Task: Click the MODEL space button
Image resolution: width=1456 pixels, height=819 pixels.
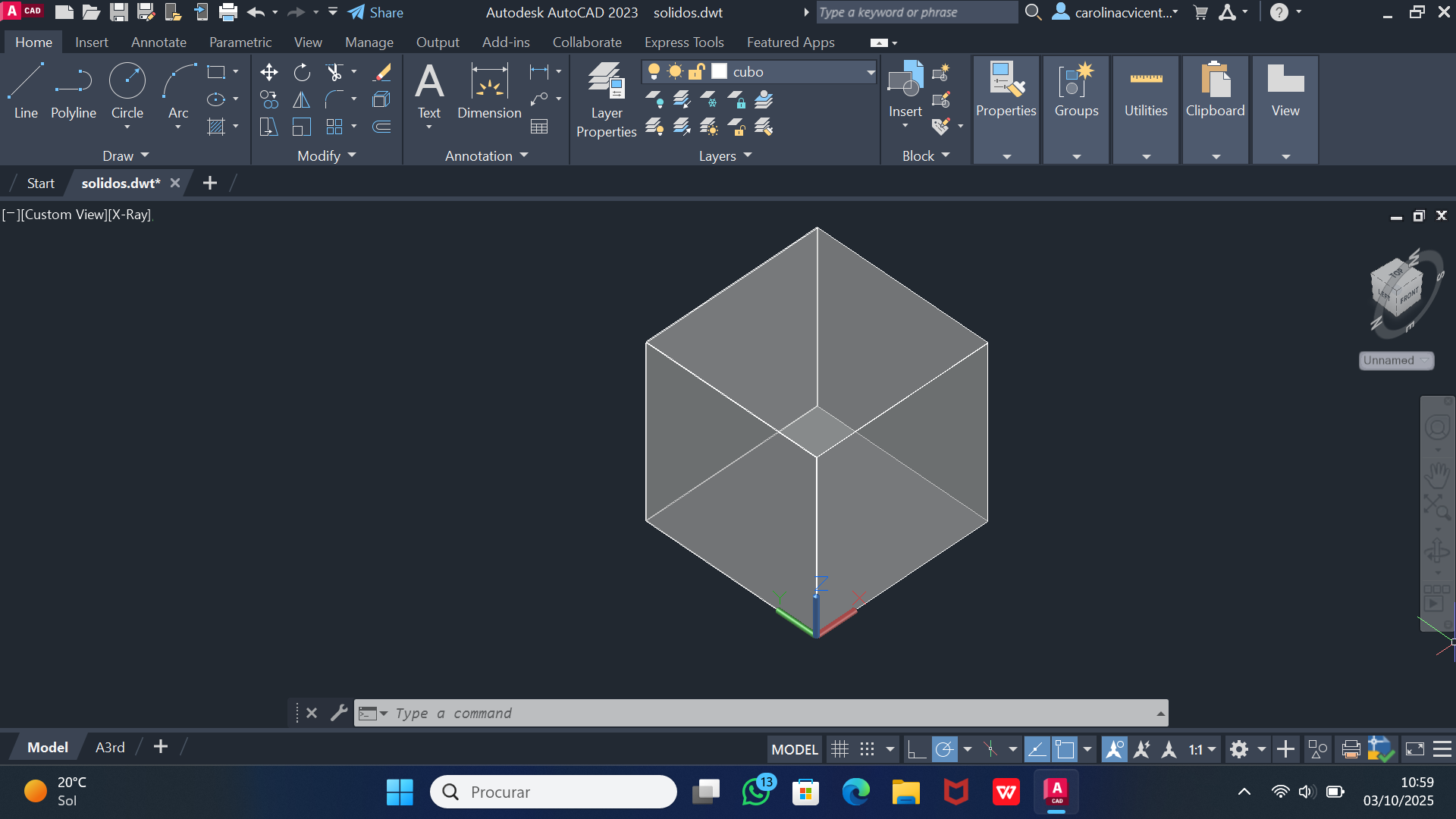Action: (794, 749)
